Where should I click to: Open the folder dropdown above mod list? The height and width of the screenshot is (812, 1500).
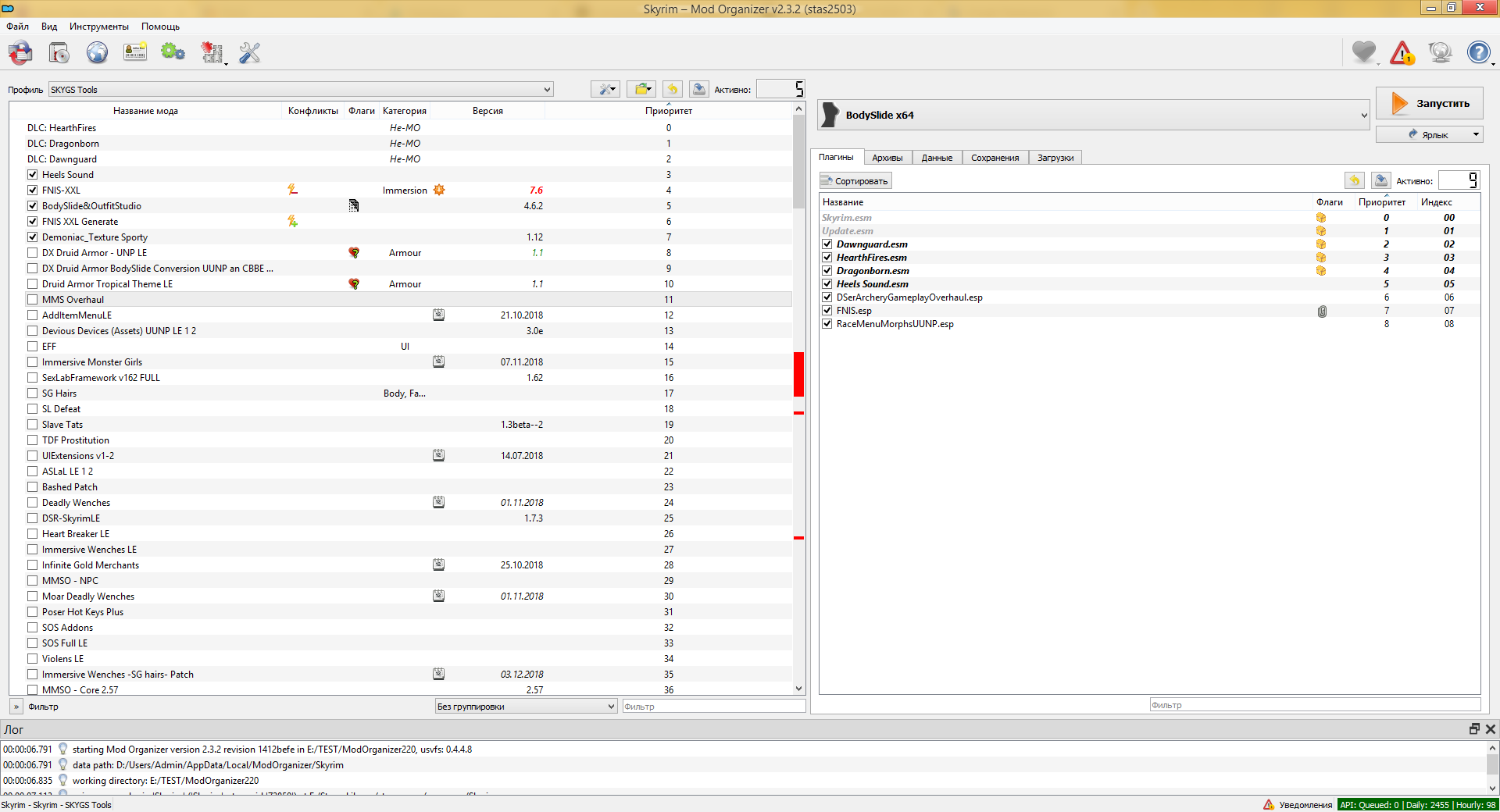[641, 89]
